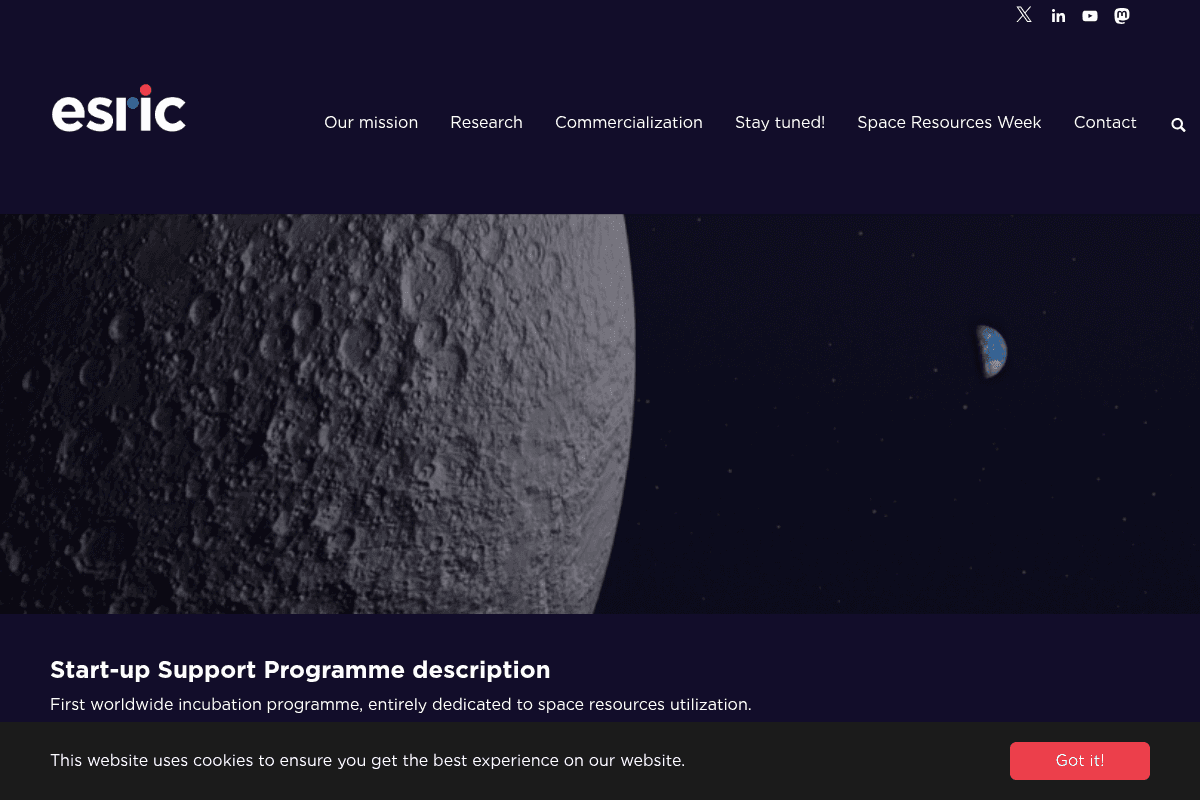Expand the Stay tuned! navigation item

pos(780,122)
